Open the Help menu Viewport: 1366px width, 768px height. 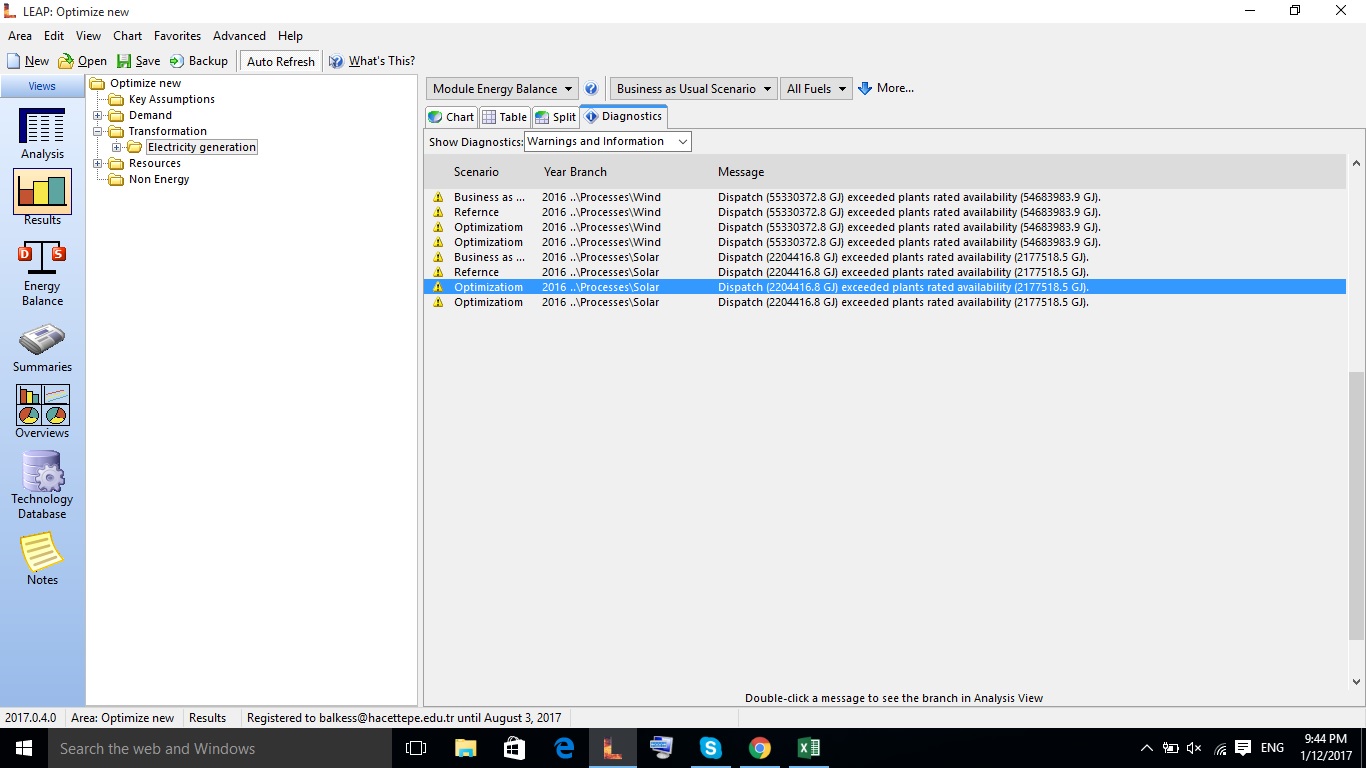click(x=290, y=36)
